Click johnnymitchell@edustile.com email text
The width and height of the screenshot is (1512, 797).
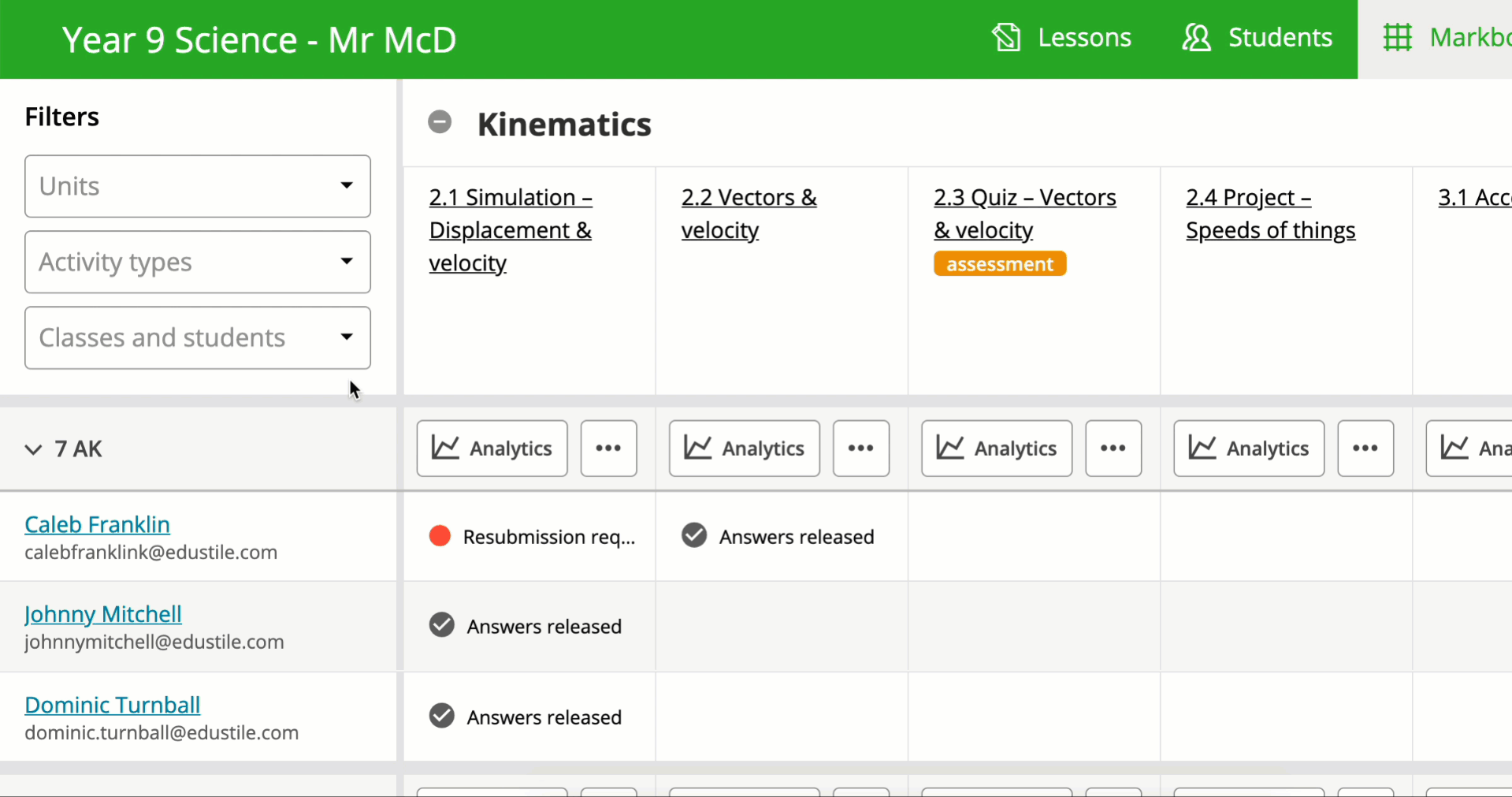click(154, 642)
